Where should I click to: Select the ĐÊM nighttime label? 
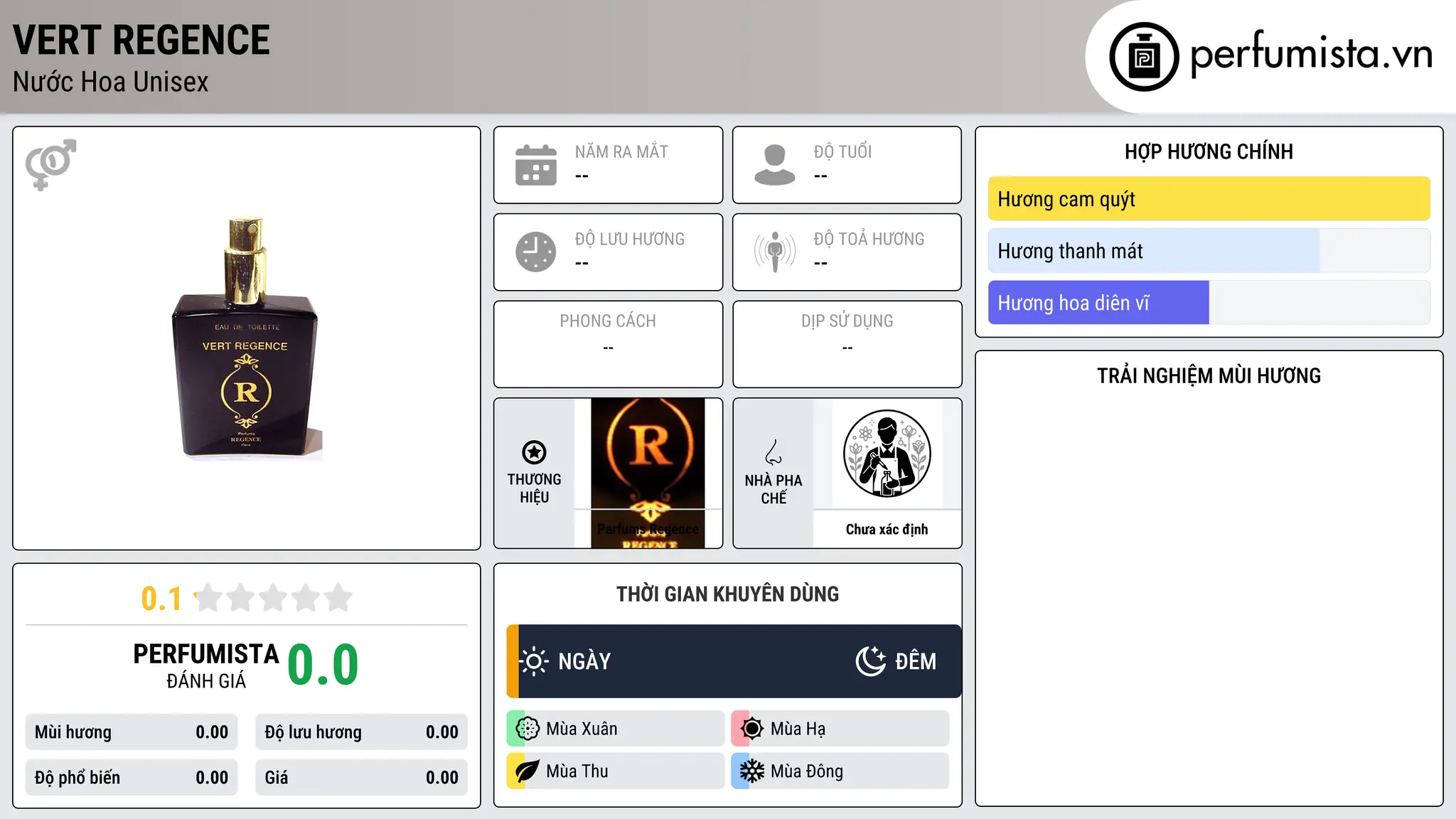pos(916,661)
